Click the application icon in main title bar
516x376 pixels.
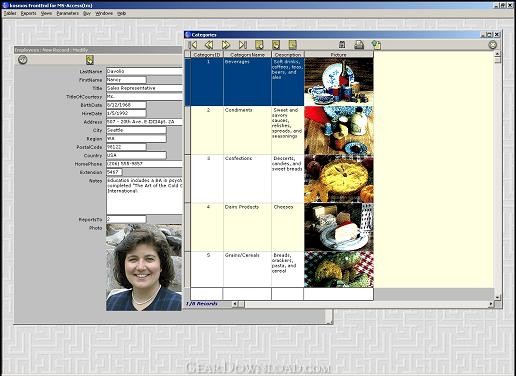[5, 5]
